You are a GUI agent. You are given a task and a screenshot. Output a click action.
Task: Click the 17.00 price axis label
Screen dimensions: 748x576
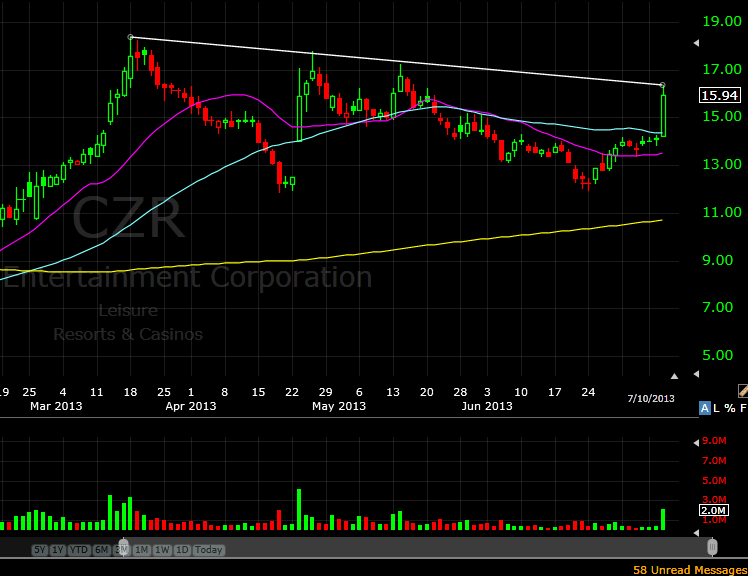tap(722, 69)
